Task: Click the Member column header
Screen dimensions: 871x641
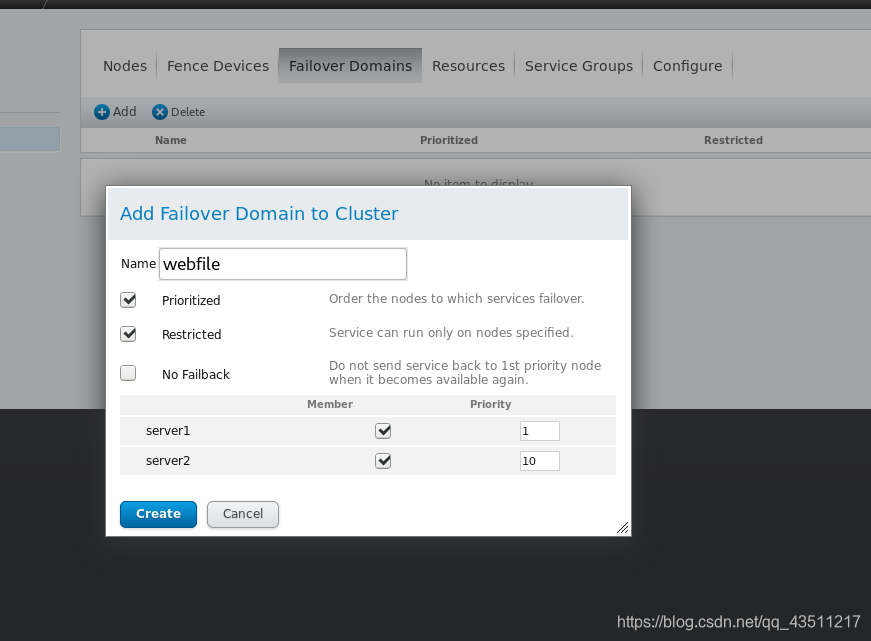Action: point(330,404)
